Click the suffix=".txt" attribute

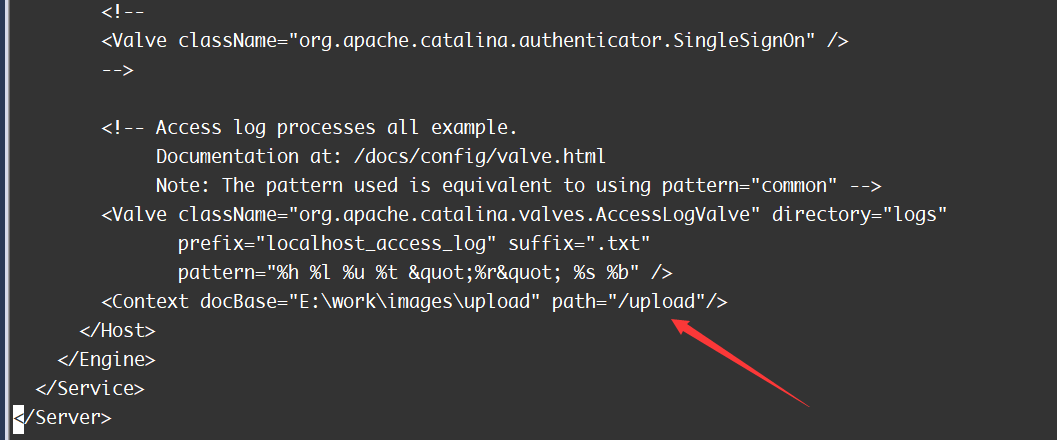tap(579, 244)
